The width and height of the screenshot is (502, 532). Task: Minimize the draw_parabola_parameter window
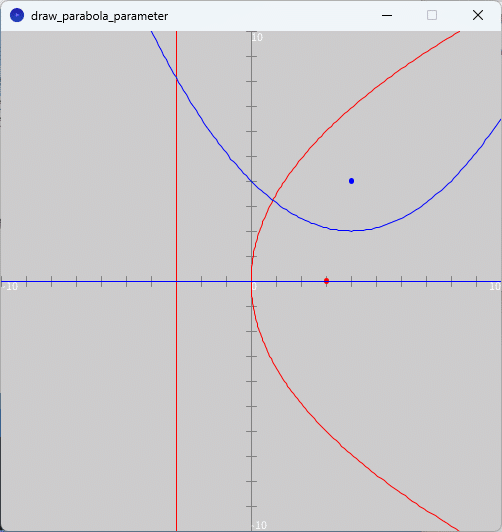(x=387, y=15)
